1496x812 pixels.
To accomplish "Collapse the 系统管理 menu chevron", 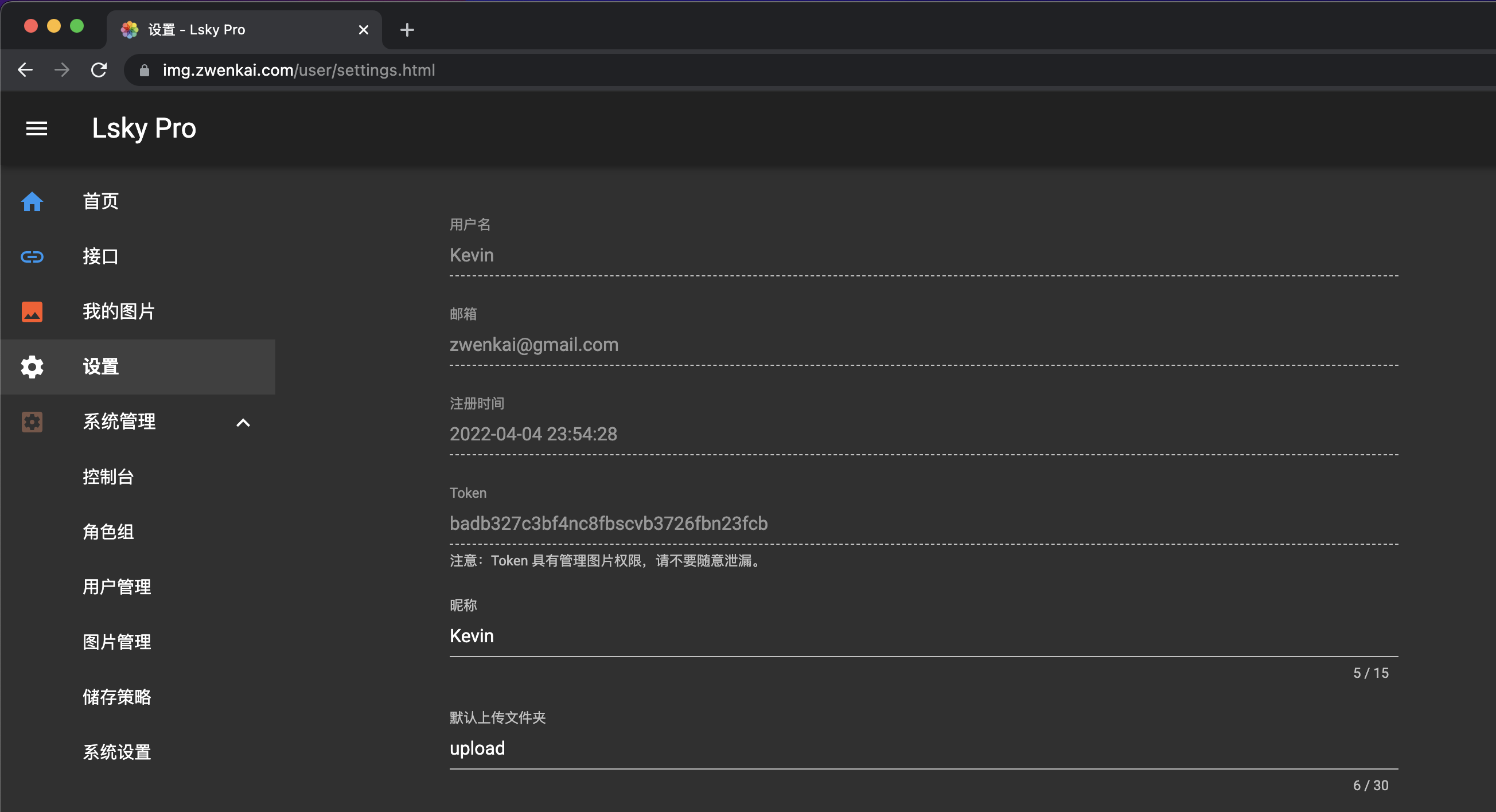I will (x=243, y=423).
